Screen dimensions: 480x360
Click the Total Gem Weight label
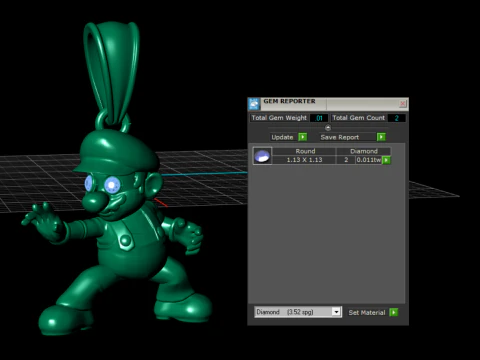[279, 118]
